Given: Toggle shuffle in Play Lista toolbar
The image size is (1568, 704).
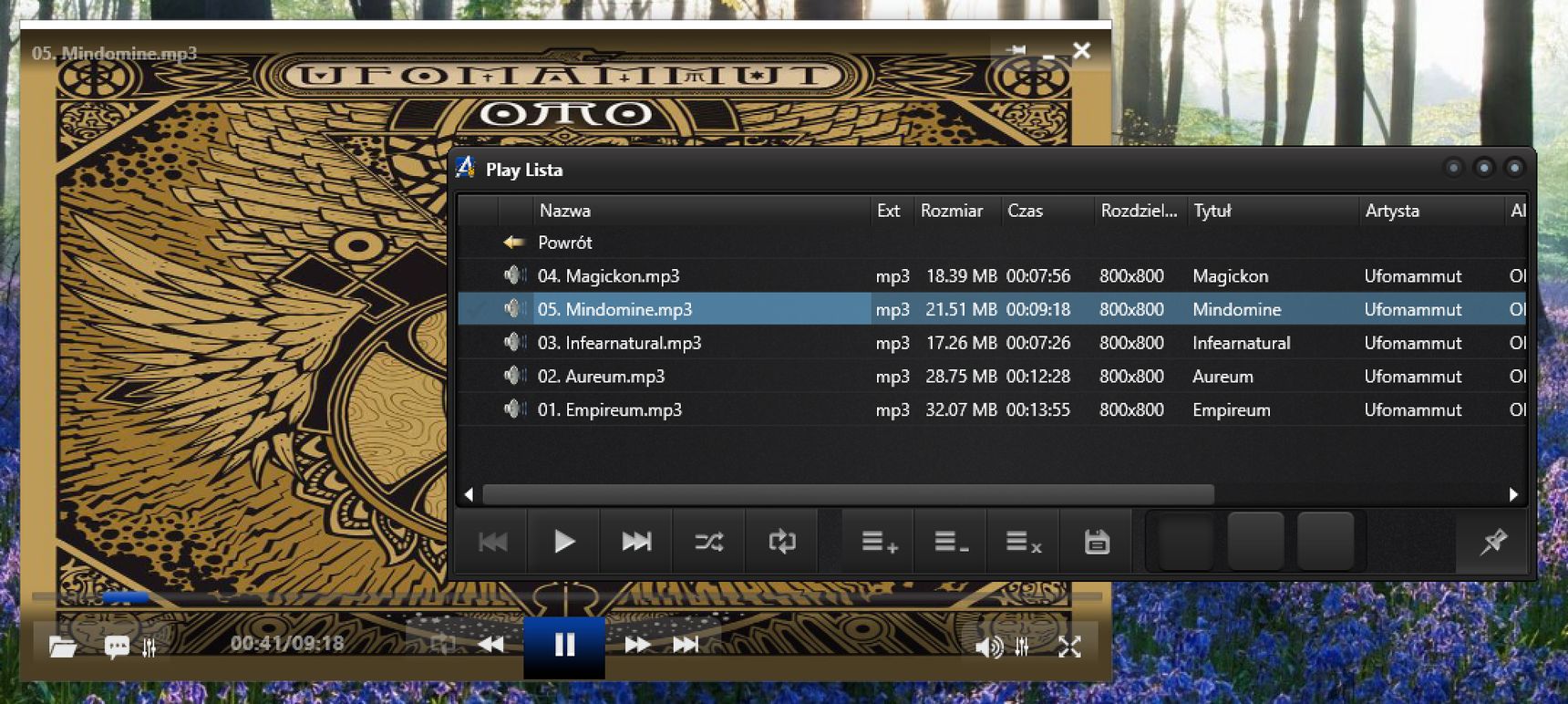Looking at the screenshot, I should pyautogui.click(x=709, y=542).
